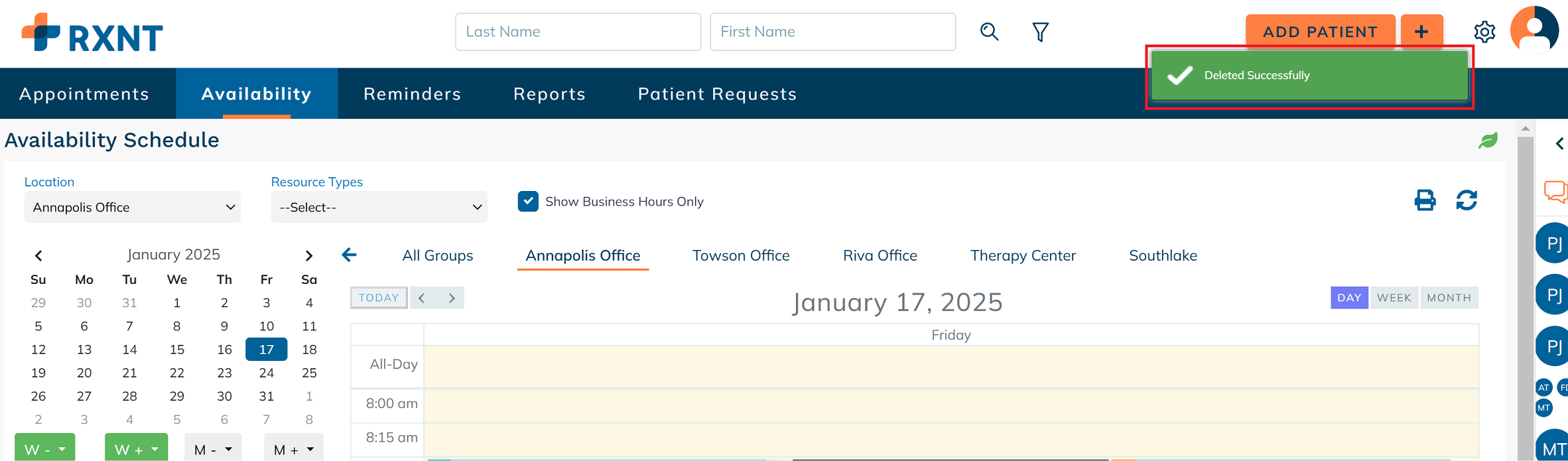
Task: Uncheck Show Business Hours Only
Action: [x=528, y=202]
